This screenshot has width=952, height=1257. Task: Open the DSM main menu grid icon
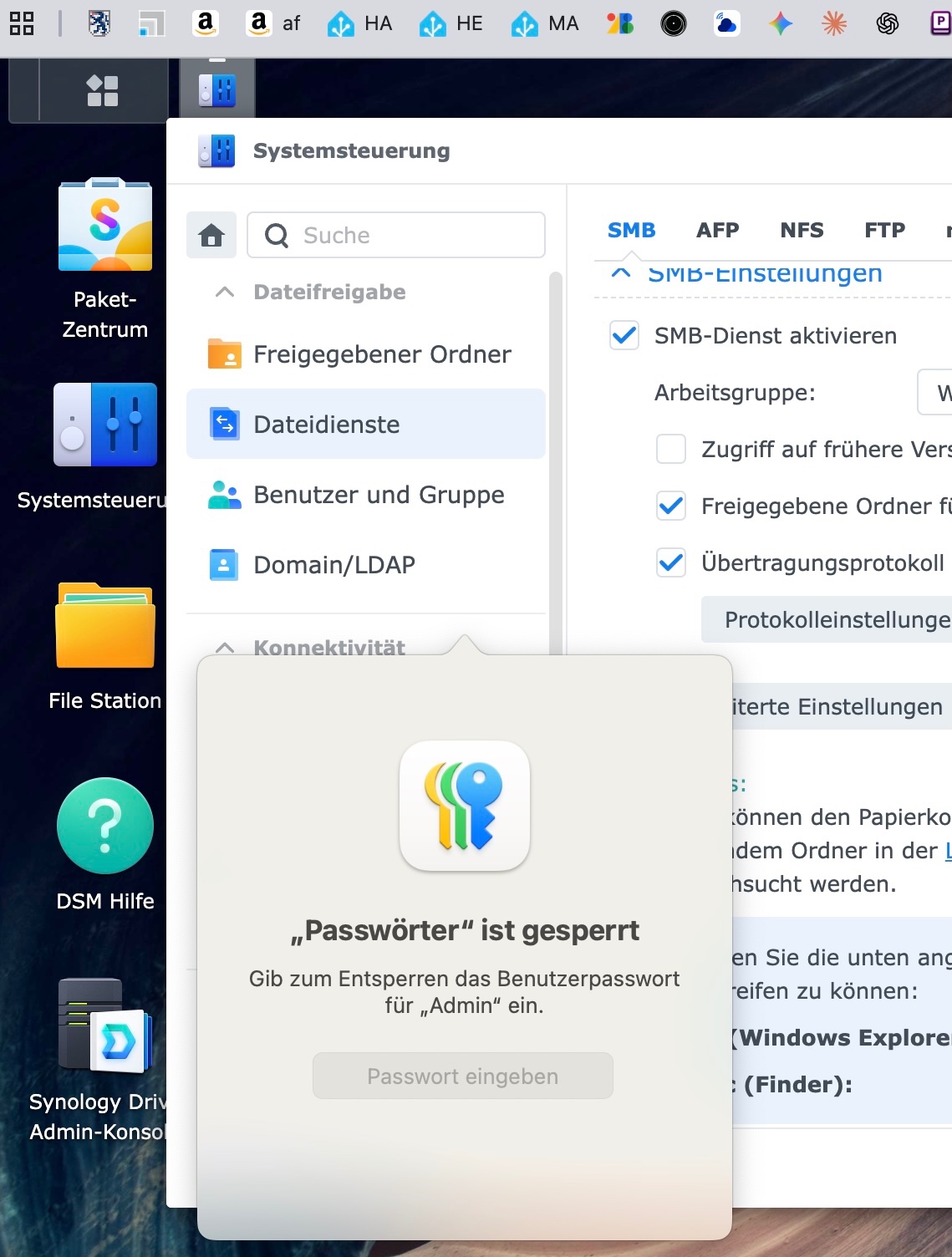[x=103, y=90]
